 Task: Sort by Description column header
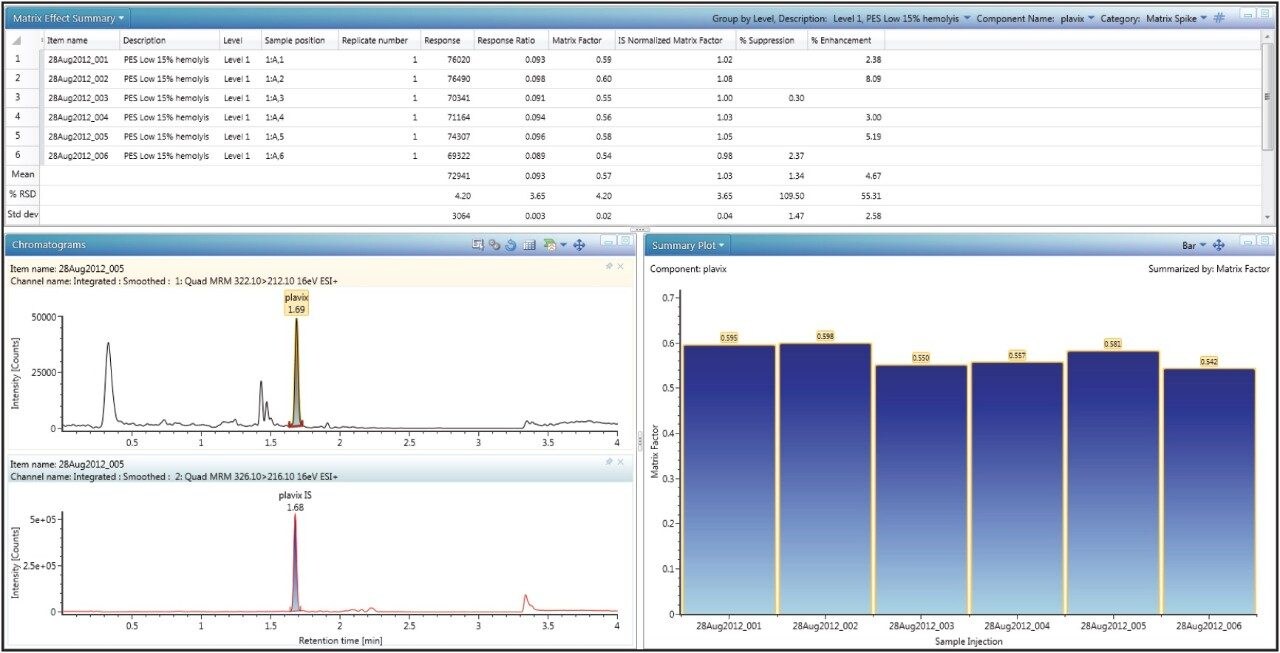169,41
